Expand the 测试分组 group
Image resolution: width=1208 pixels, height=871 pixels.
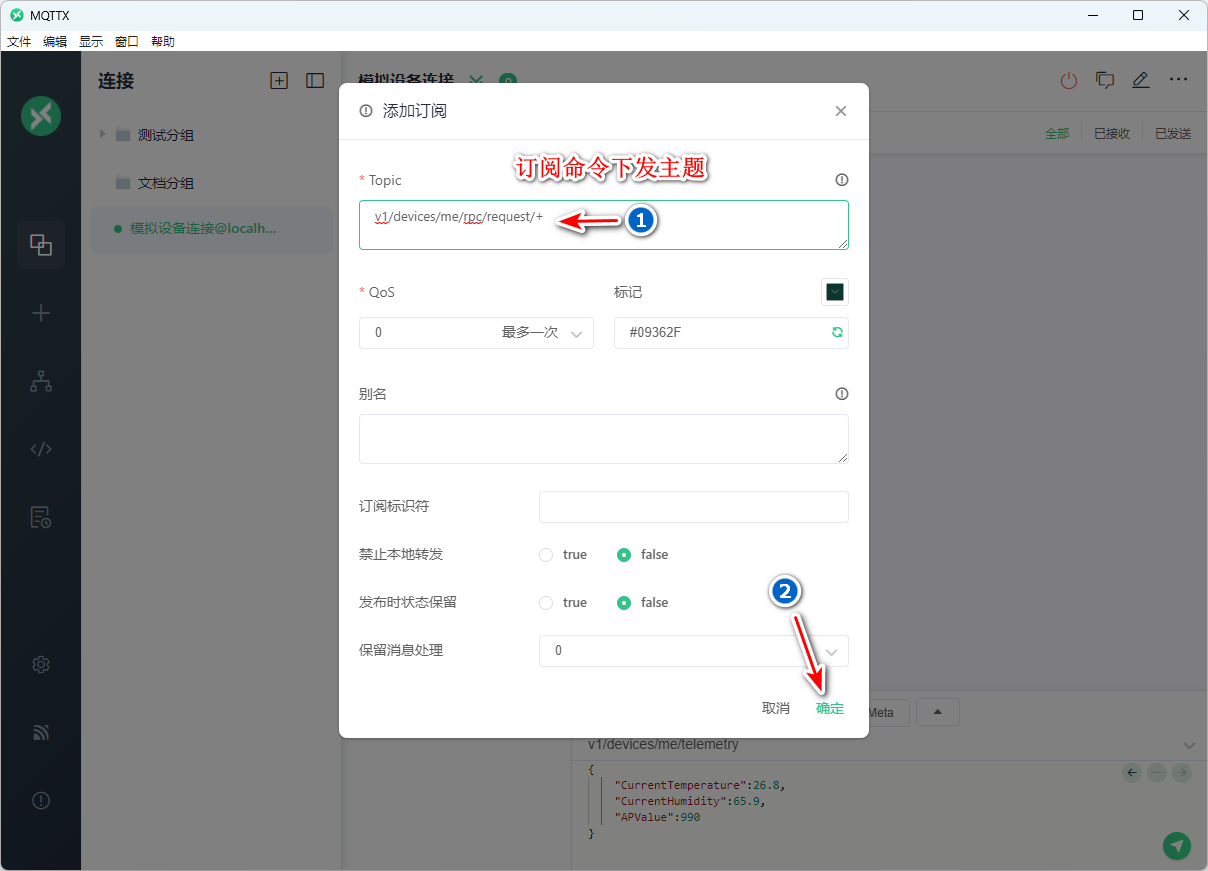click(102, 134)
